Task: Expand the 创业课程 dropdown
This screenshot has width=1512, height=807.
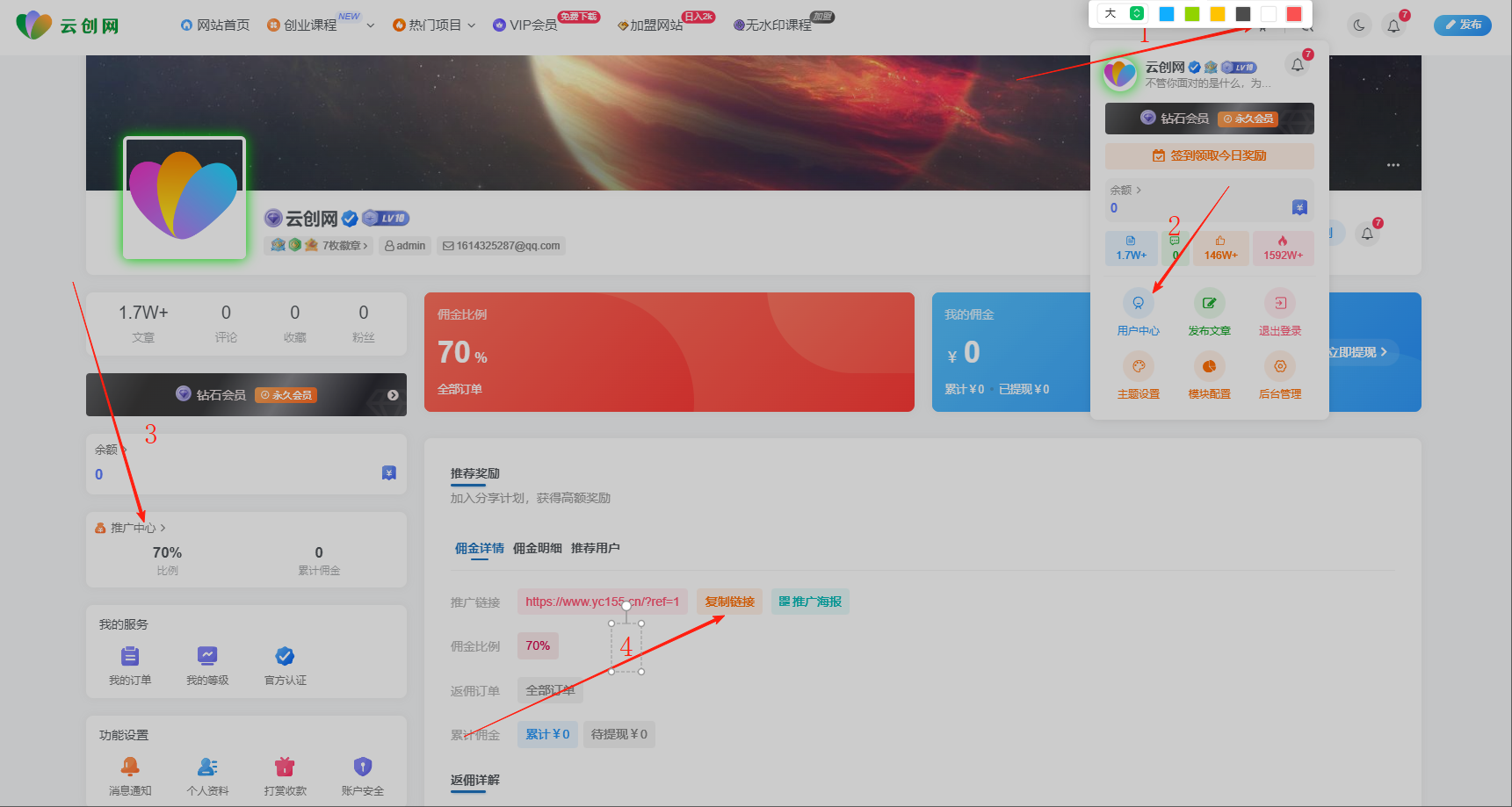Action: [x=370, y=25]
